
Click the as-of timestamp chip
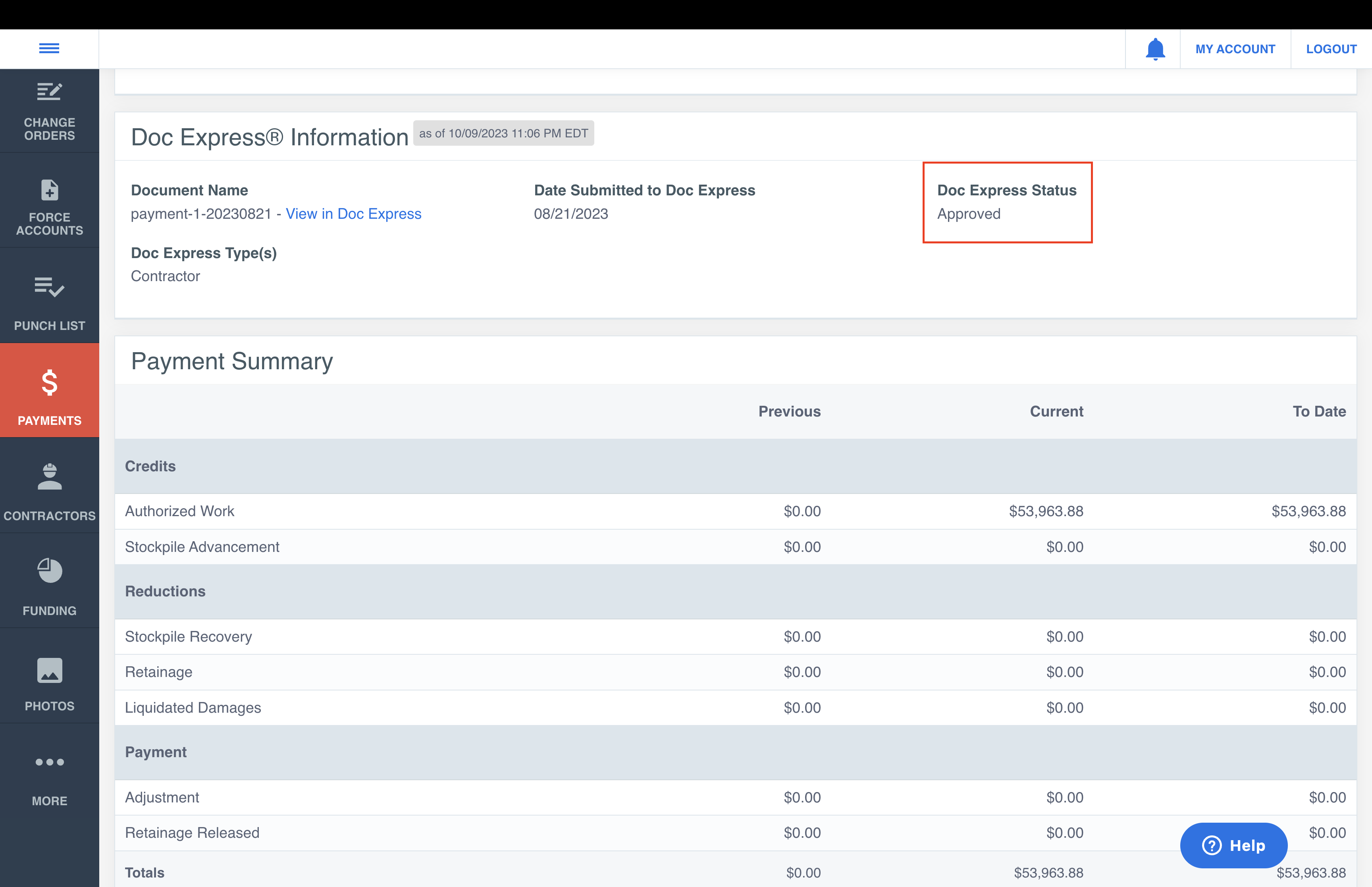point(504,133)
